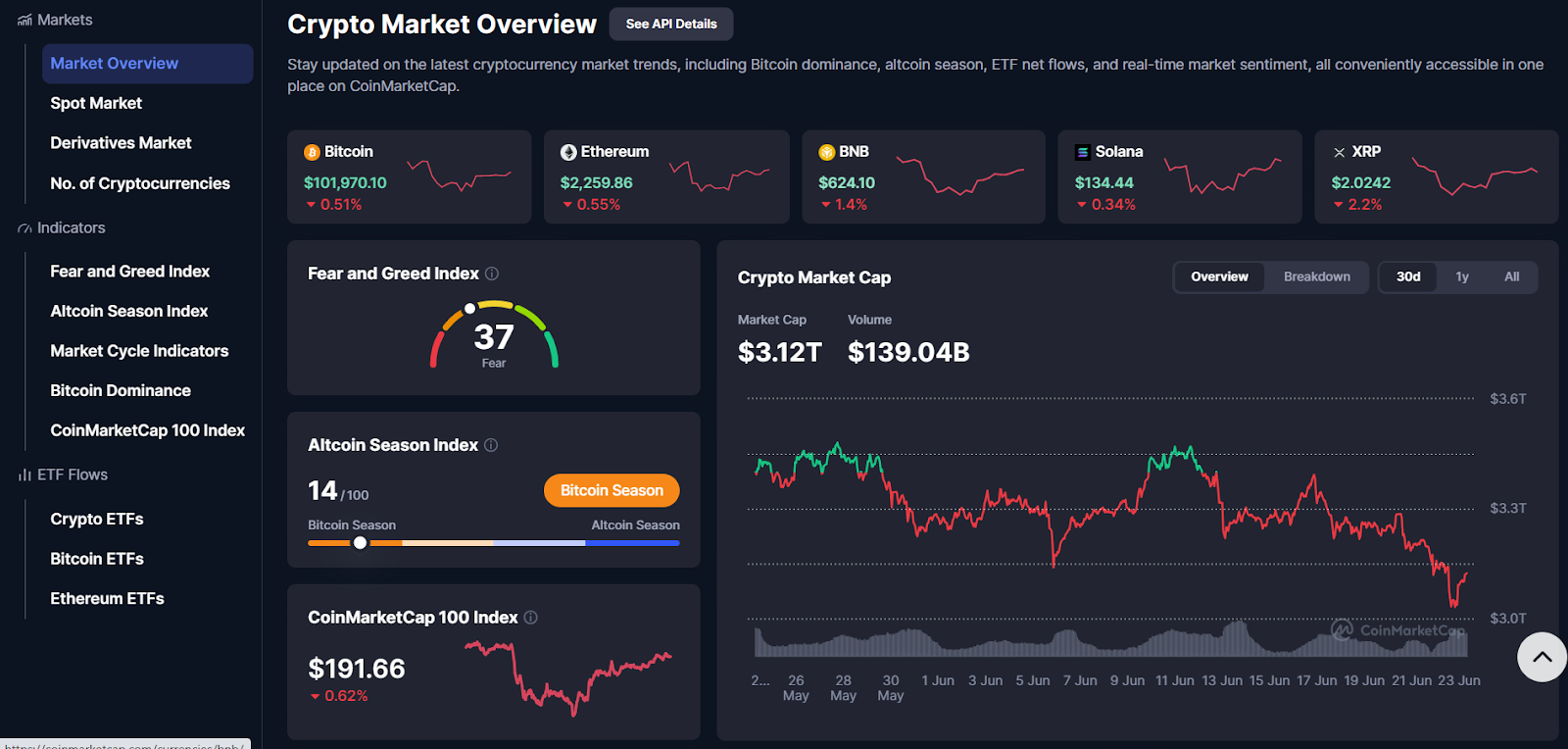The image size is (1568, 749).
Task: Open CoinMarketCap 100 Index info icon
Action: (531, 618)
